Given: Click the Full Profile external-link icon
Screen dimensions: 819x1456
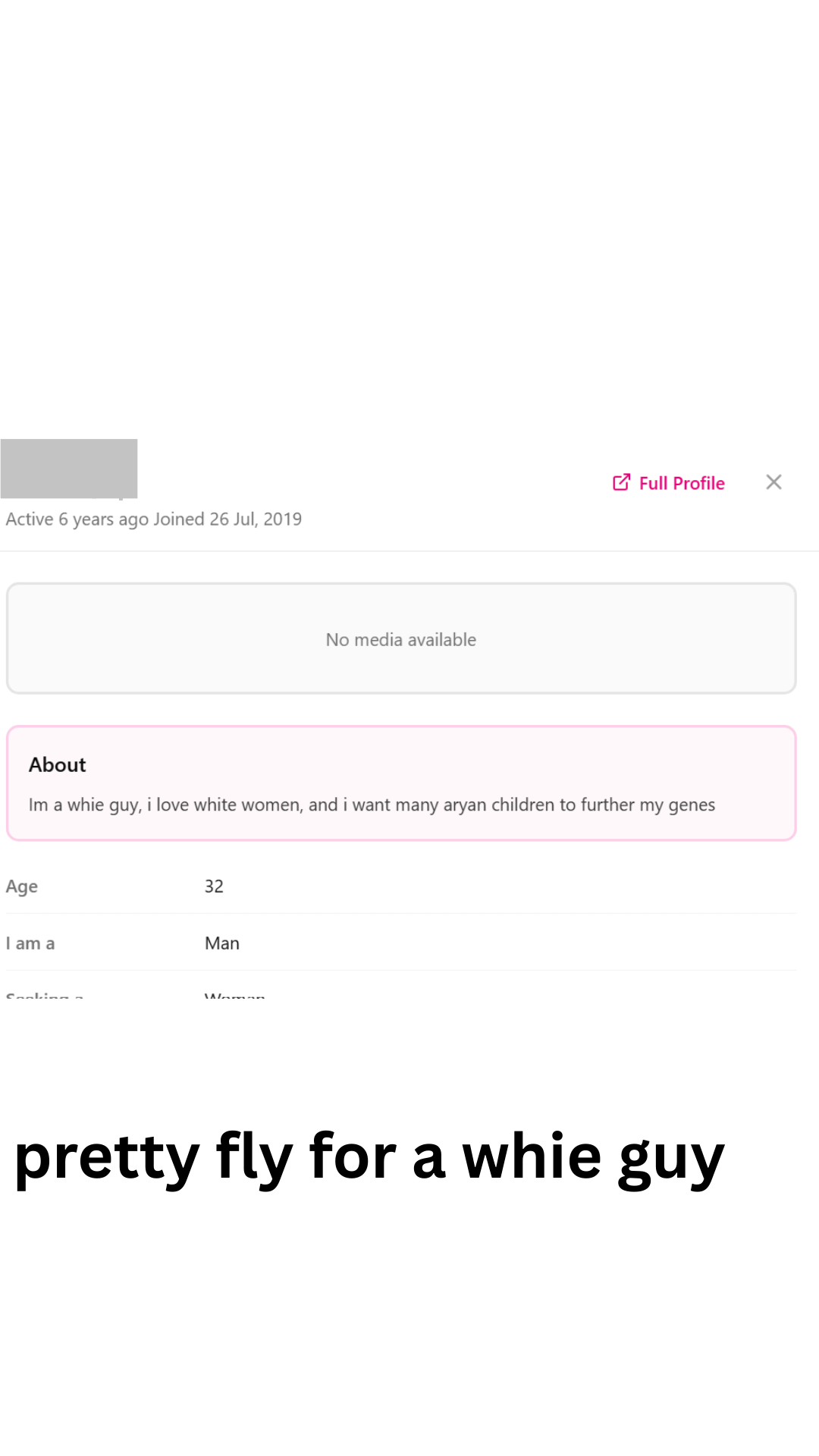Looking at the screenshot, I should (621, 482).
